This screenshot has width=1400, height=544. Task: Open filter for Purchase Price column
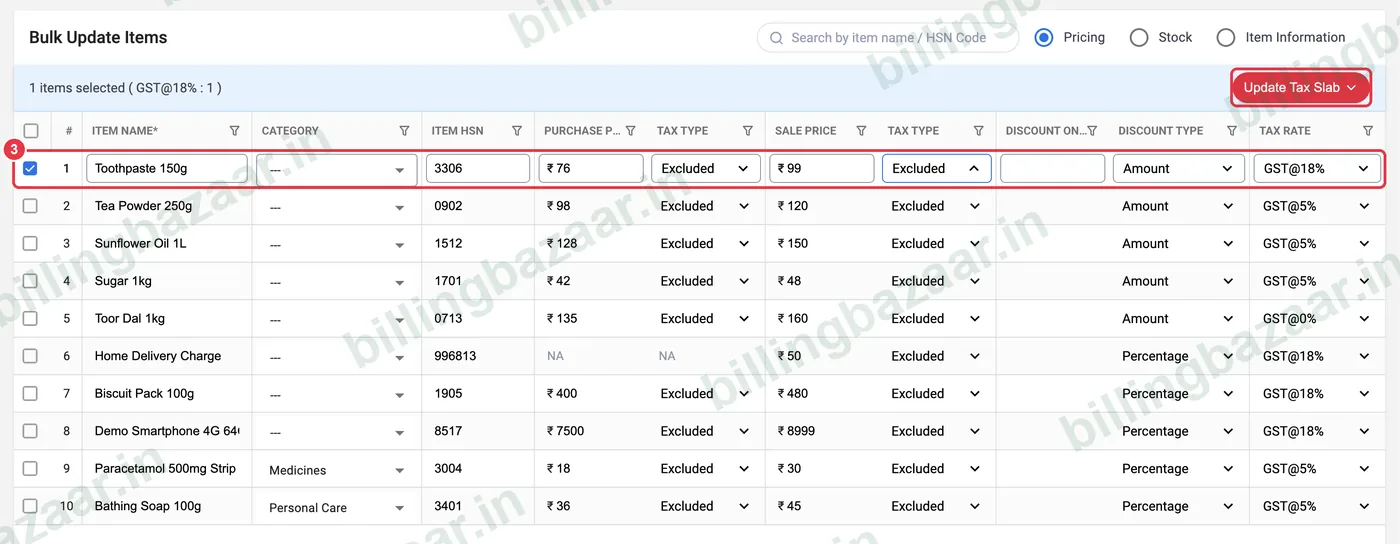[x=630, y=131]
